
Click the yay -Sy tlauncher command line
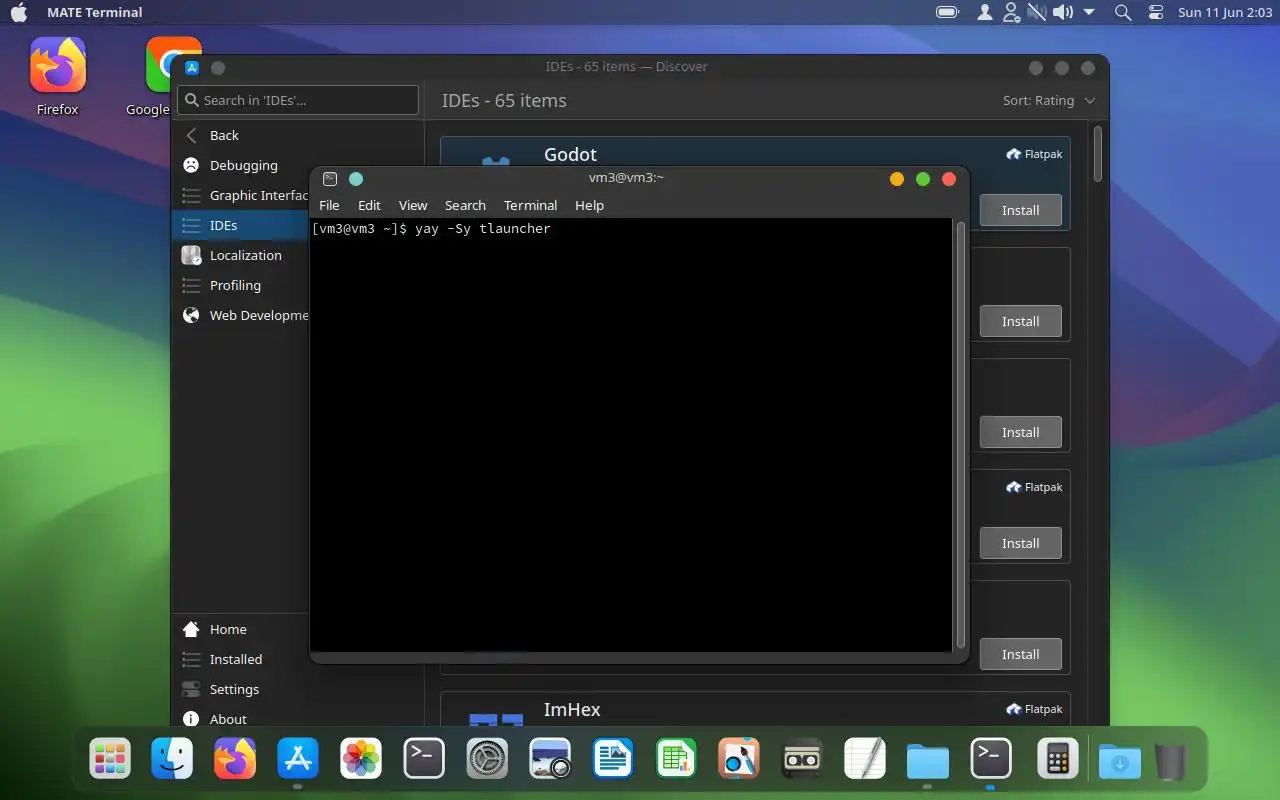click(x=431, y=229)
